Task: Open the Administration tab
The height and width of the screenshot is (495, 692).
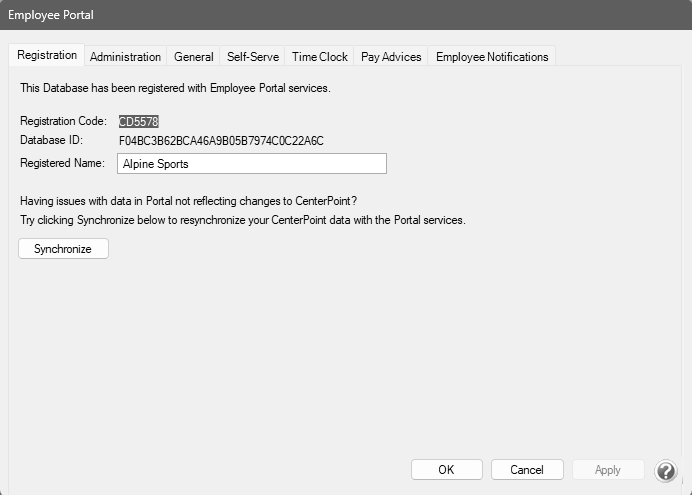Action: pyautogui.click(x=125, y=57)
